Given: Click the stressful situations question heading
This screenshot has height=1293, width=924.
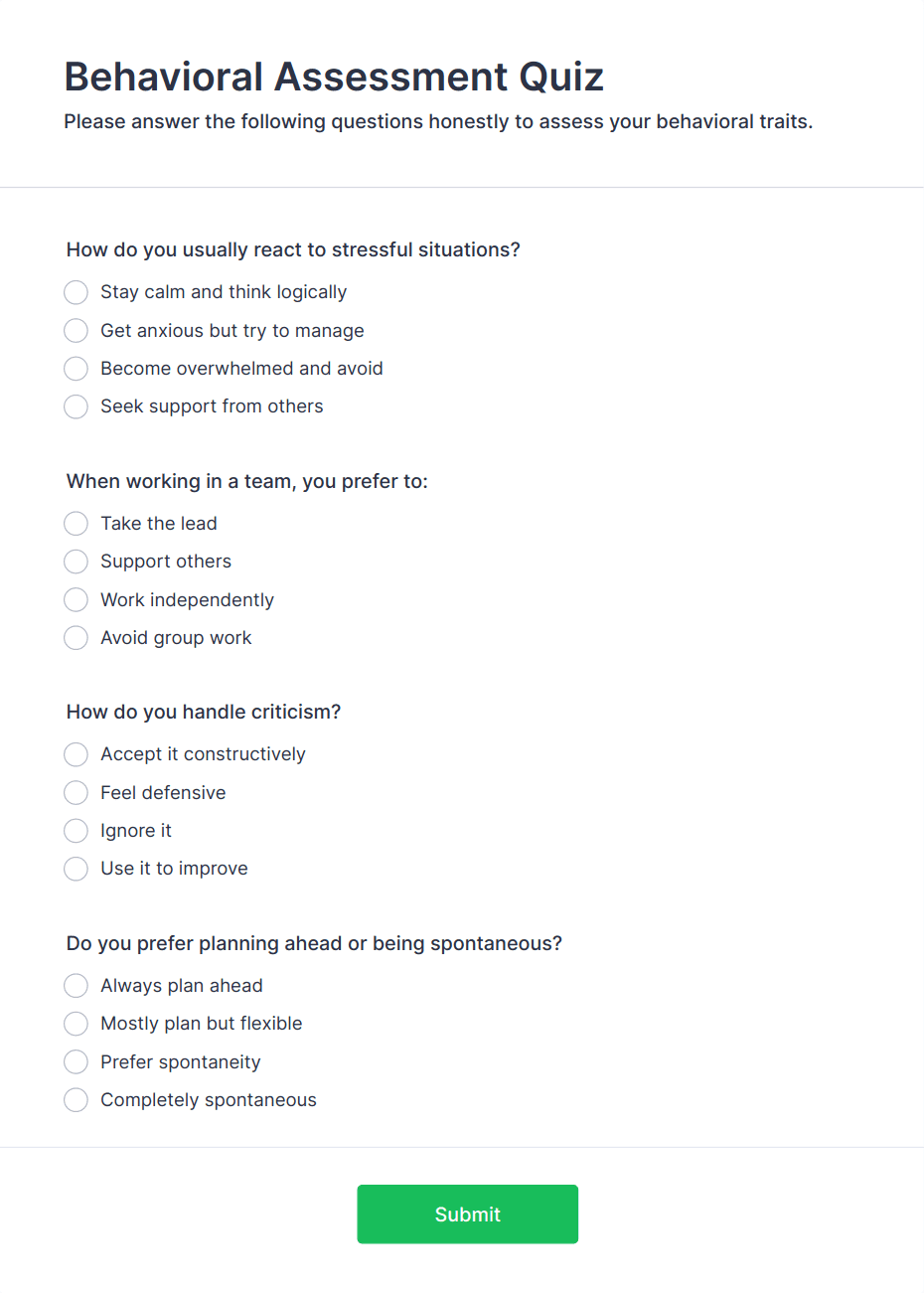Looking at the screenshot, I should coord(292,249).
